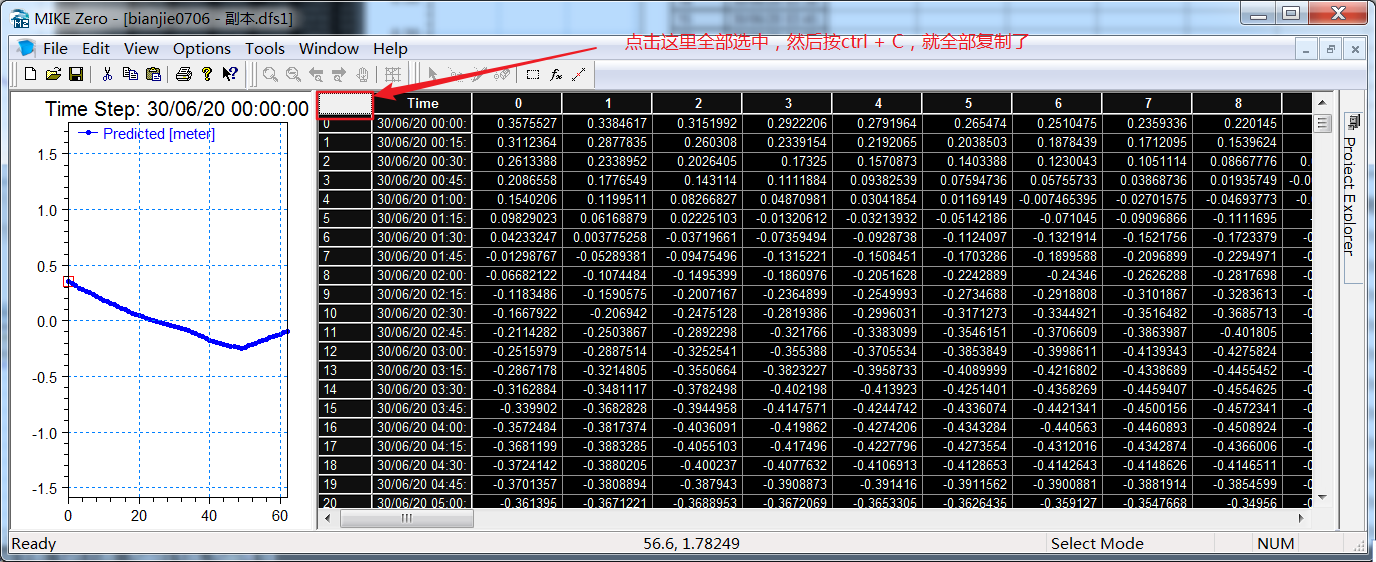Screen dimensions: 1376x562
Task: Minimize the inner document window
Action: click(x=1307, y=48)
